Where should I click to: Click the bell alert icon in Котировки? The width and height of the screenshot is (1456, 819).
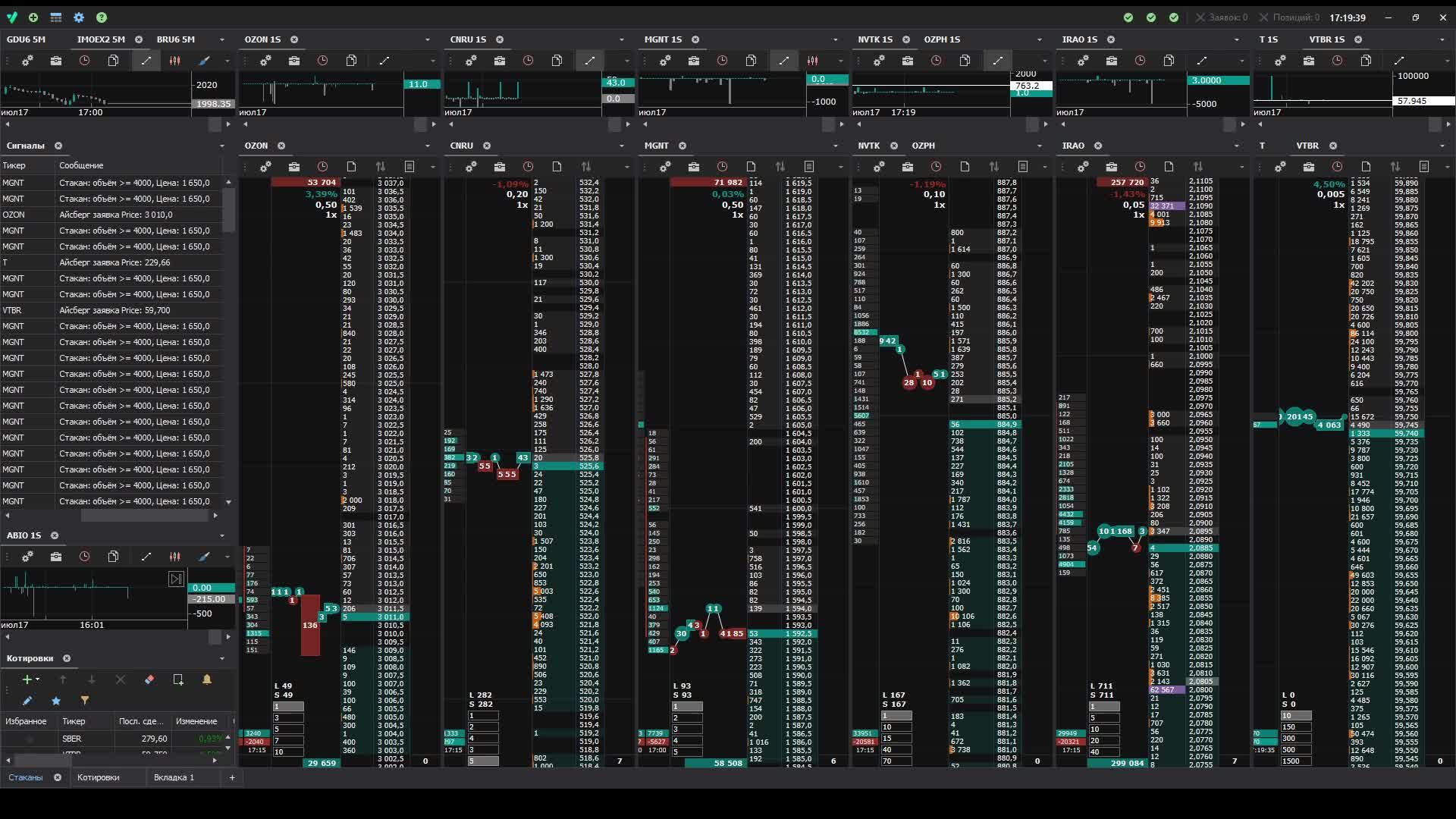pos(207,679)
